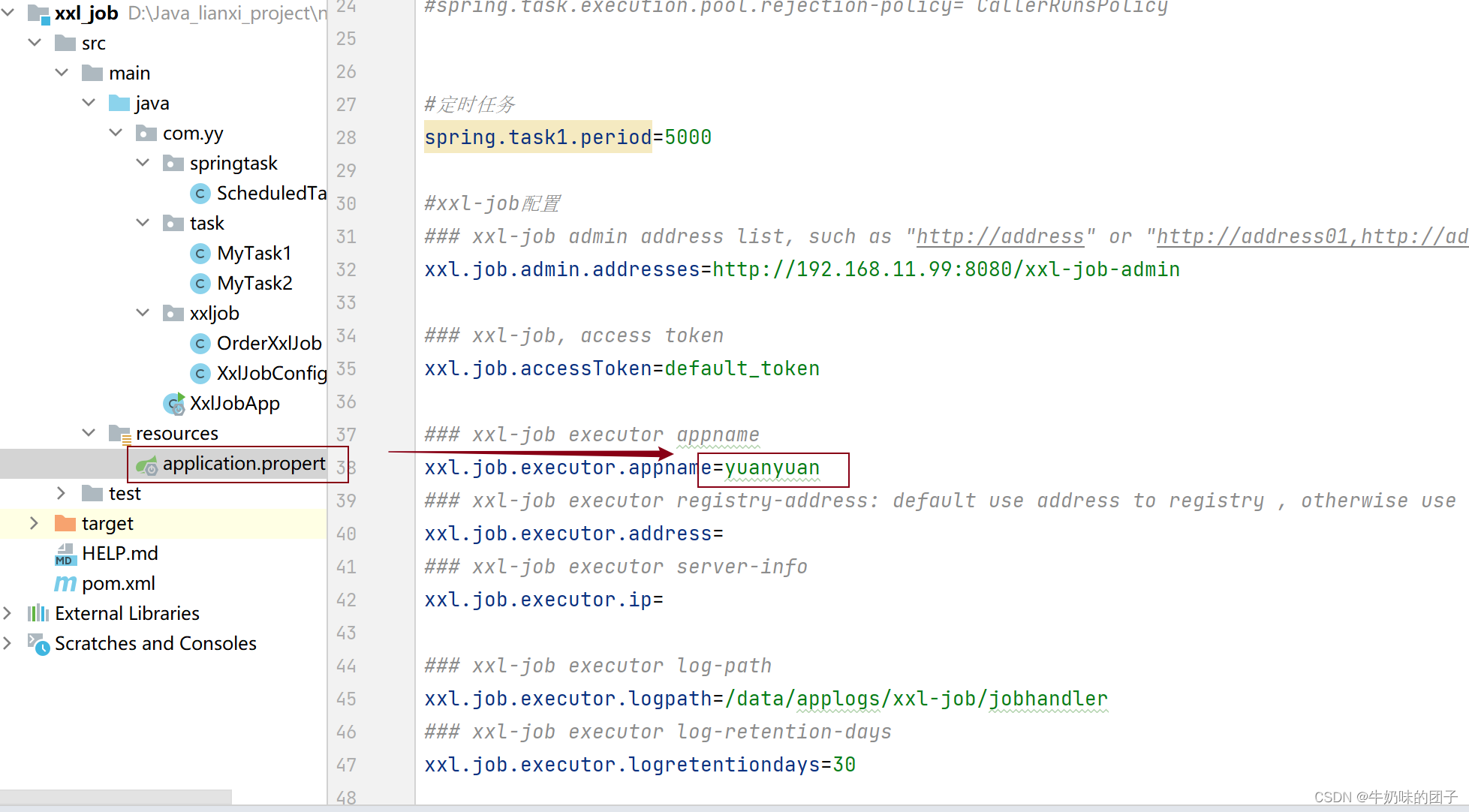This screenshot has width=1469, height=812.
Task: Click the project tree horizontal scrollbar
Action: pyautogui.click(x=116, y=796)
